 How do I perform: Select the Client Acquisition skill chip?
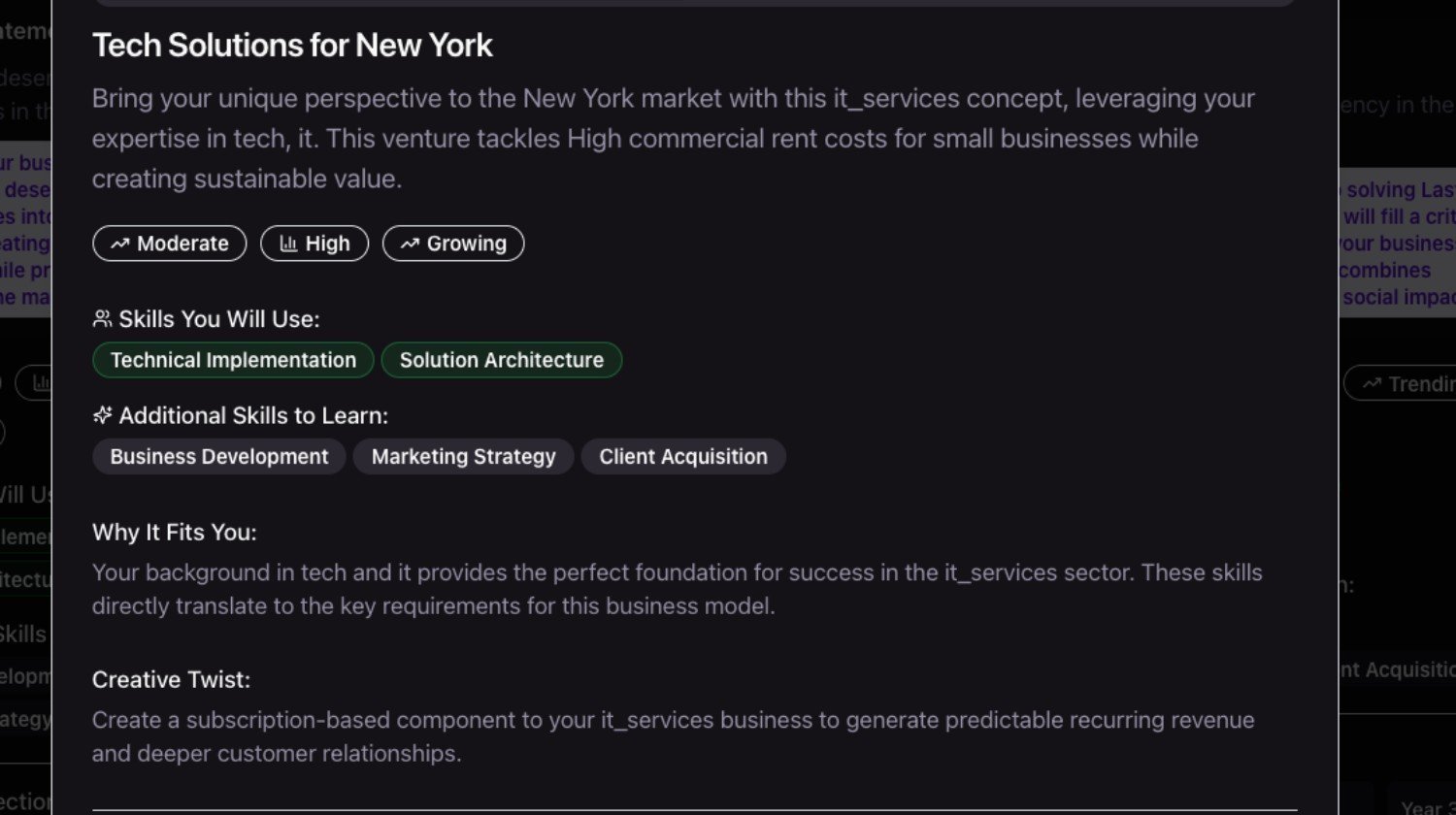tap(683, 457)
